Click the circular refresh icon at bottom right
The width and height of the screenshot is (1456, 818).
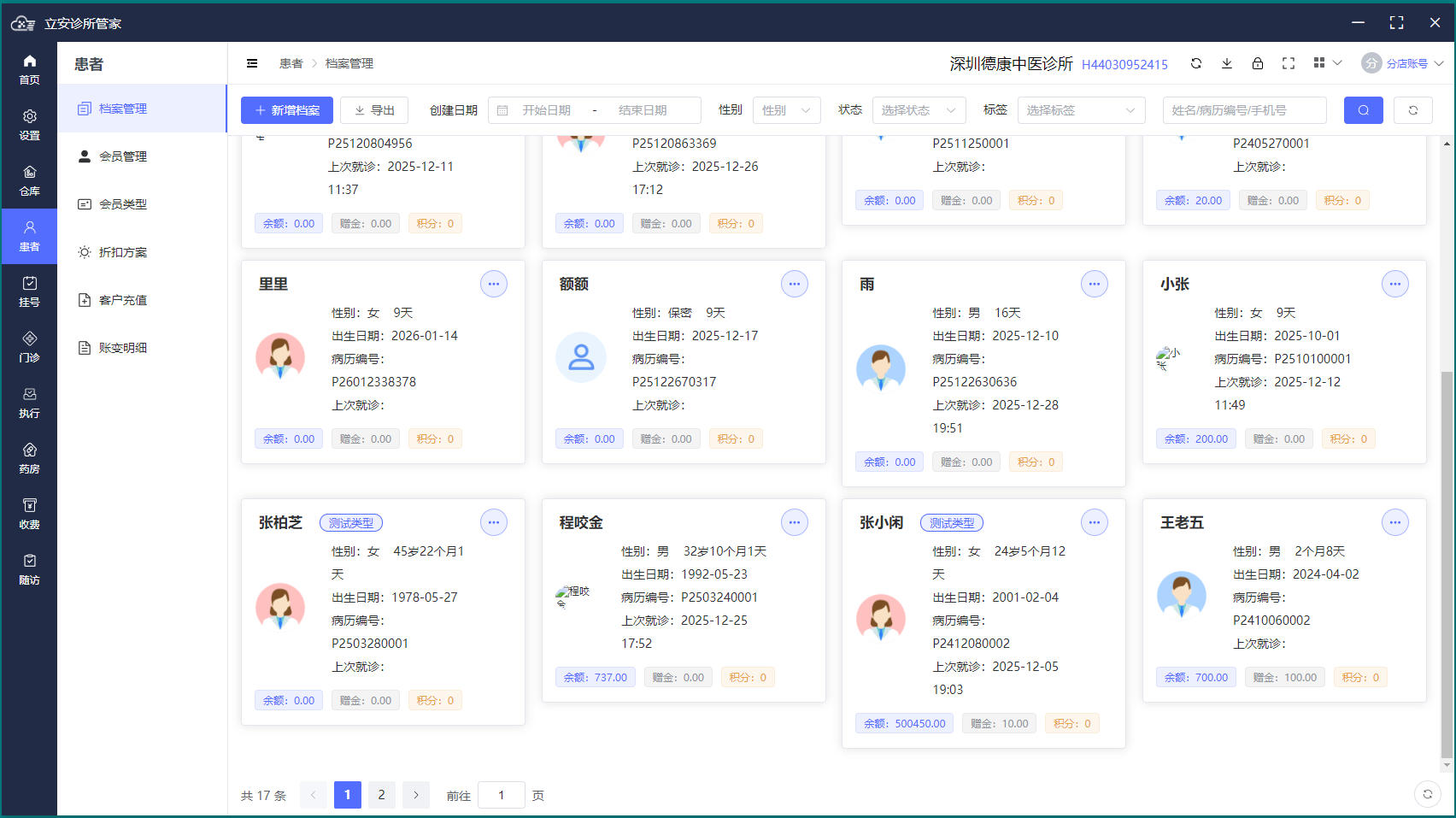point(1428,794)
